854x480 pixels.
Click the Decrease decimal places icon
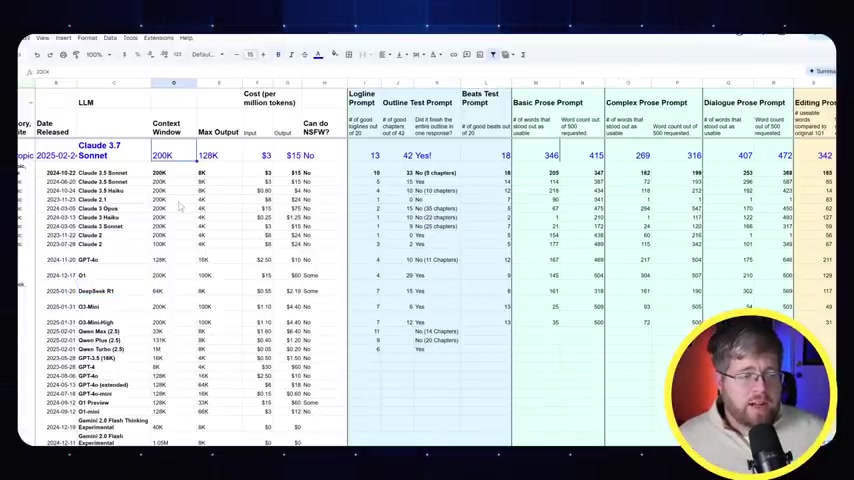tap(150, 55)
